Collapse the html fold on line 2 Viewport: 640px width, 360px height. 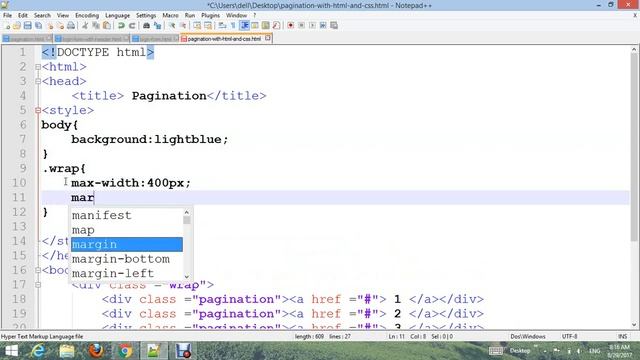tap(38, 67)
